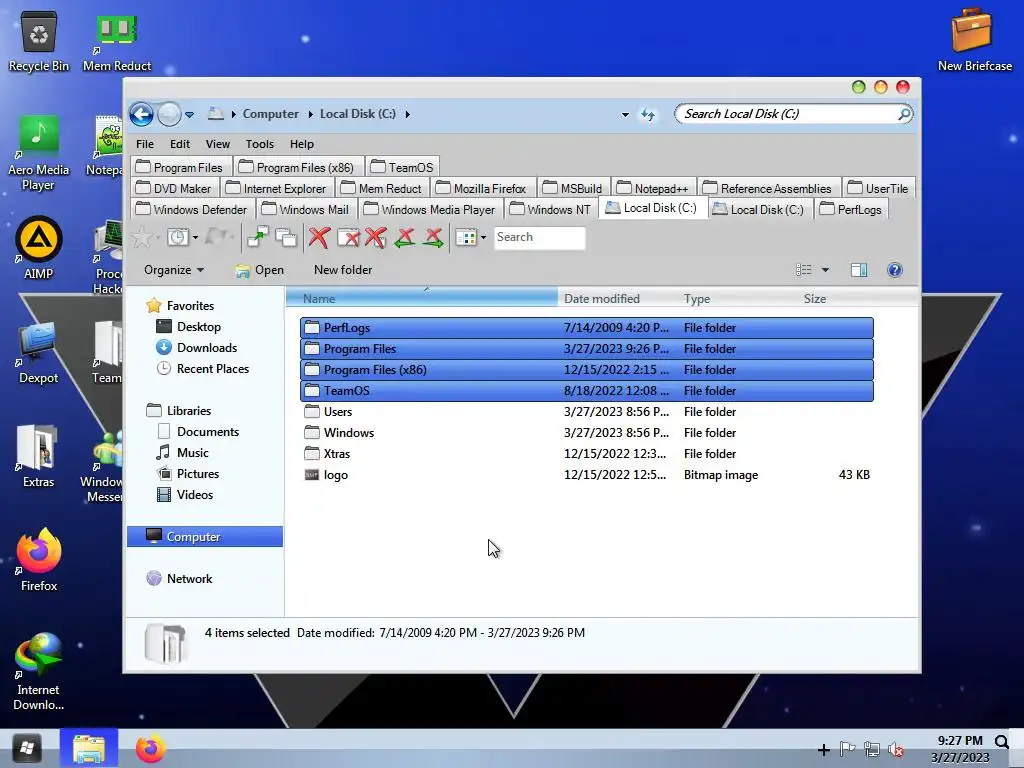Viewport: 1024px width, 768px height.
Task: Click the Open button in command bar
Action: pos(259,270)
